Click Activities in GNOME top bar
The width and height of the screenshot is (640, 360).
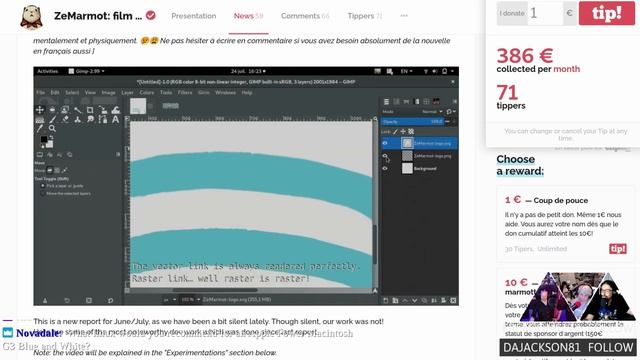pos(47,71)
